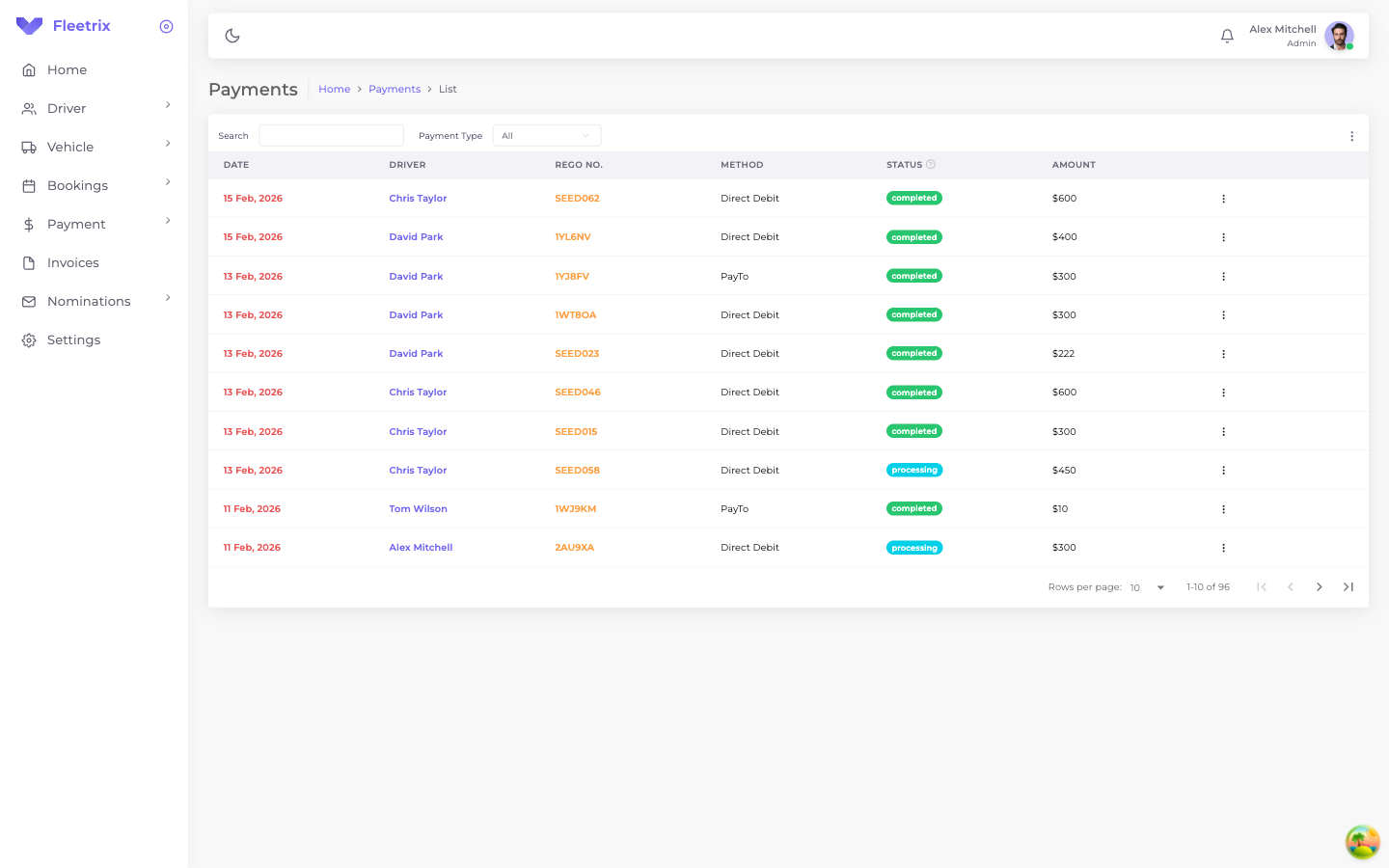
Task: Toggle dark mode using the moon icon
Action: [231, 35]
